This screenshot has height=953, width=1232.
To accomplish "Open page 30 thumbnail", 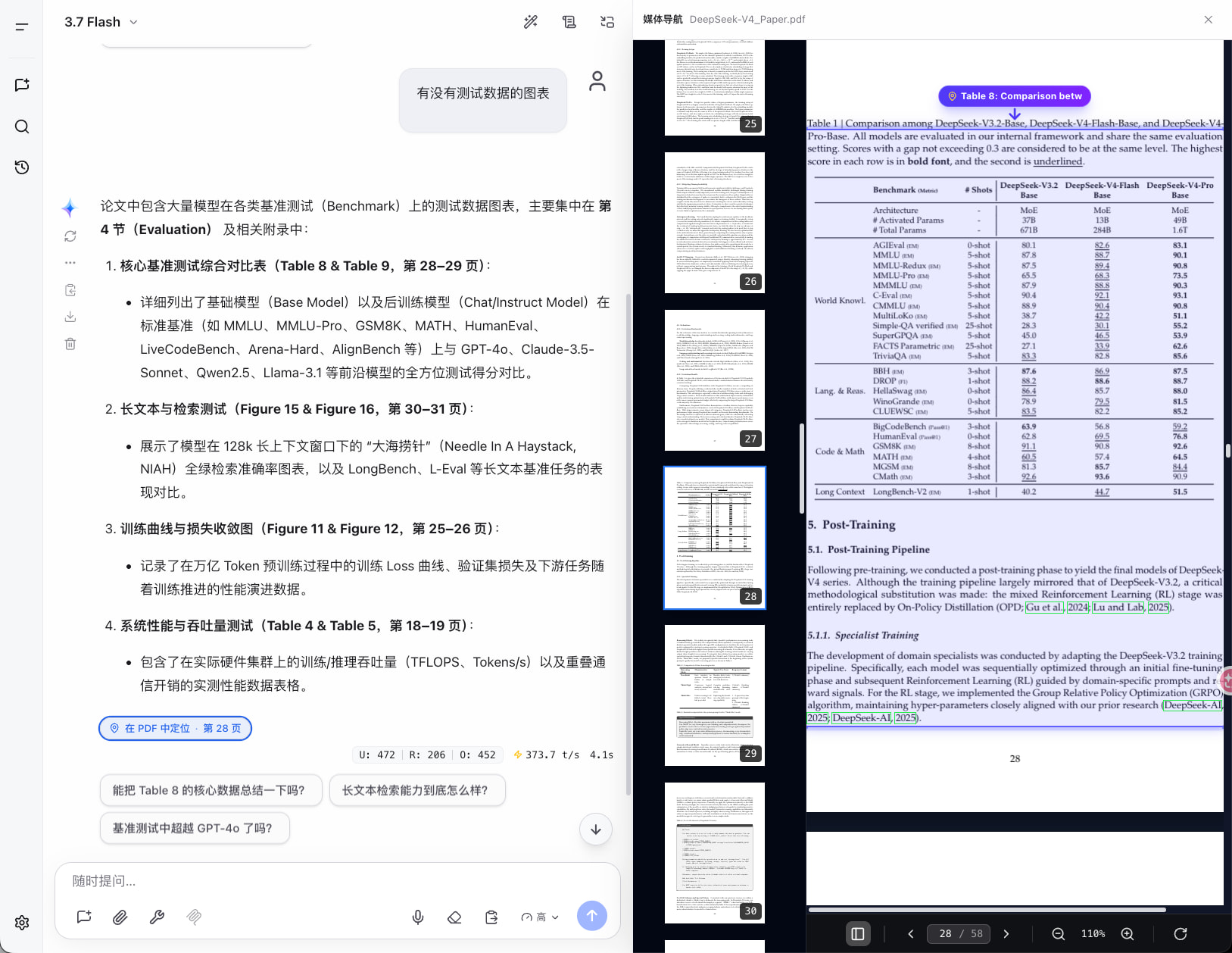I will click(715, 853).
